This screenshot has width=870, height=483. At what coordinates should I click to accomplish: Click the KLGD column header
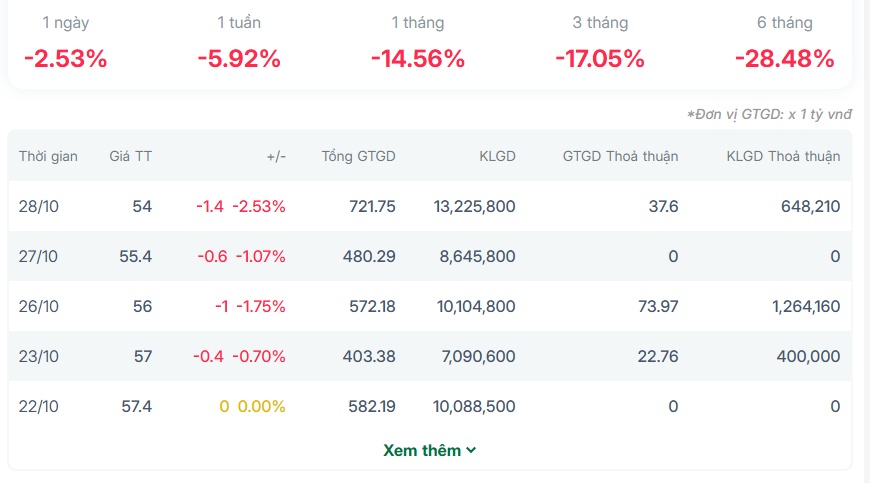[x=497, y=156]
